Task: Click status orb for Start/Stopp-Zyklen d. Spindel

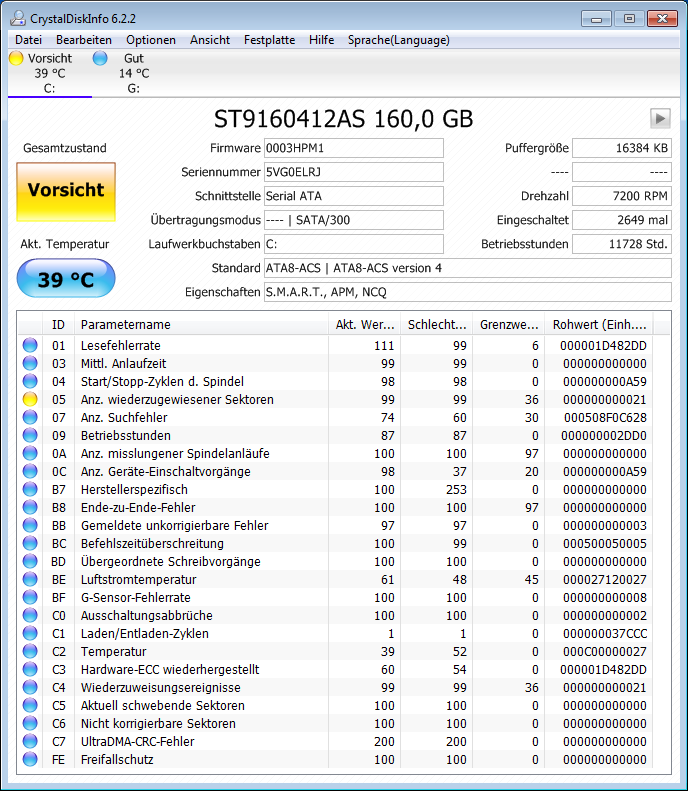Action: tap(30, 381)
